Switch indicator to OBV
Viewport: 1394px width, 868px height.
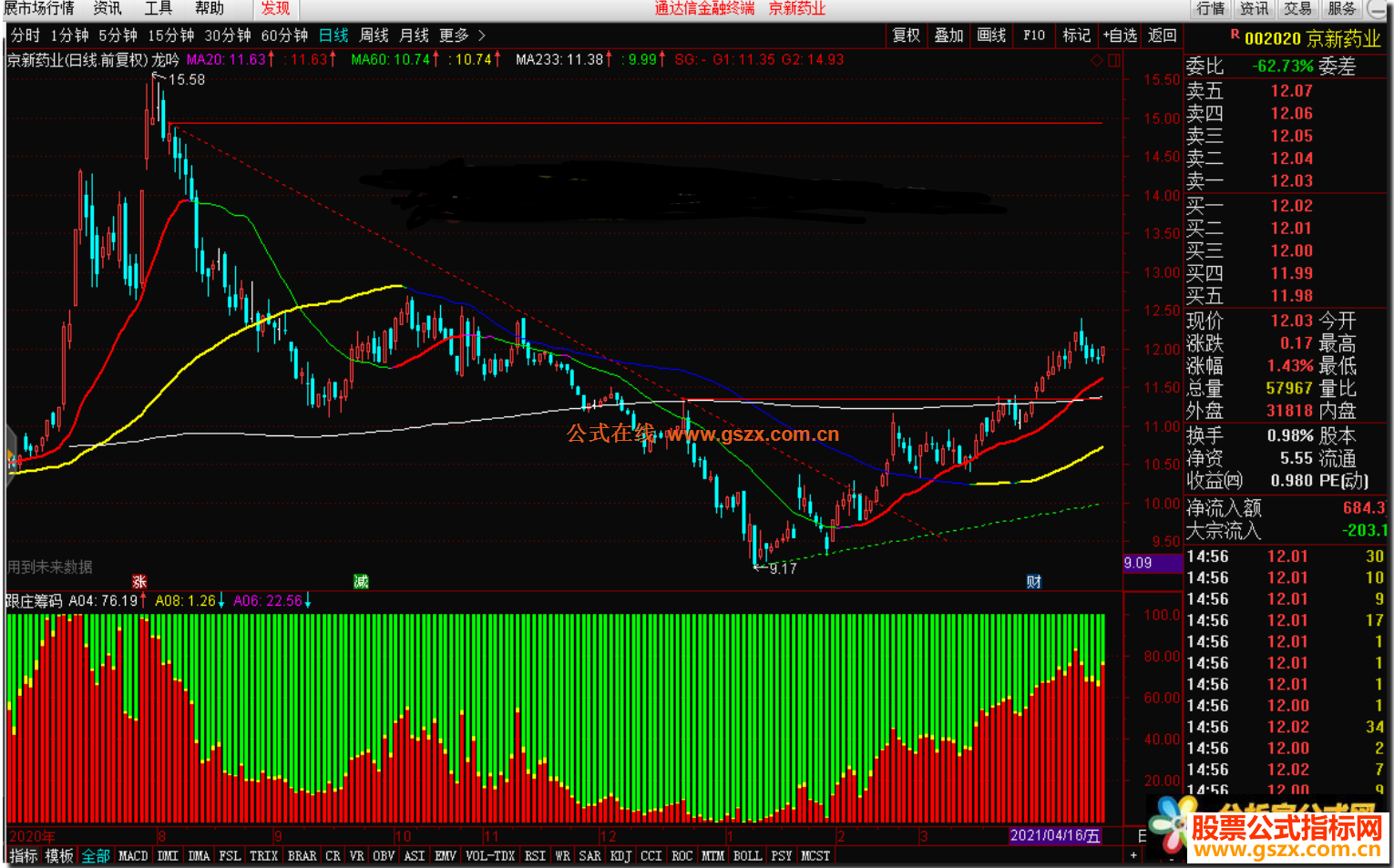click(x=384, y=856)
